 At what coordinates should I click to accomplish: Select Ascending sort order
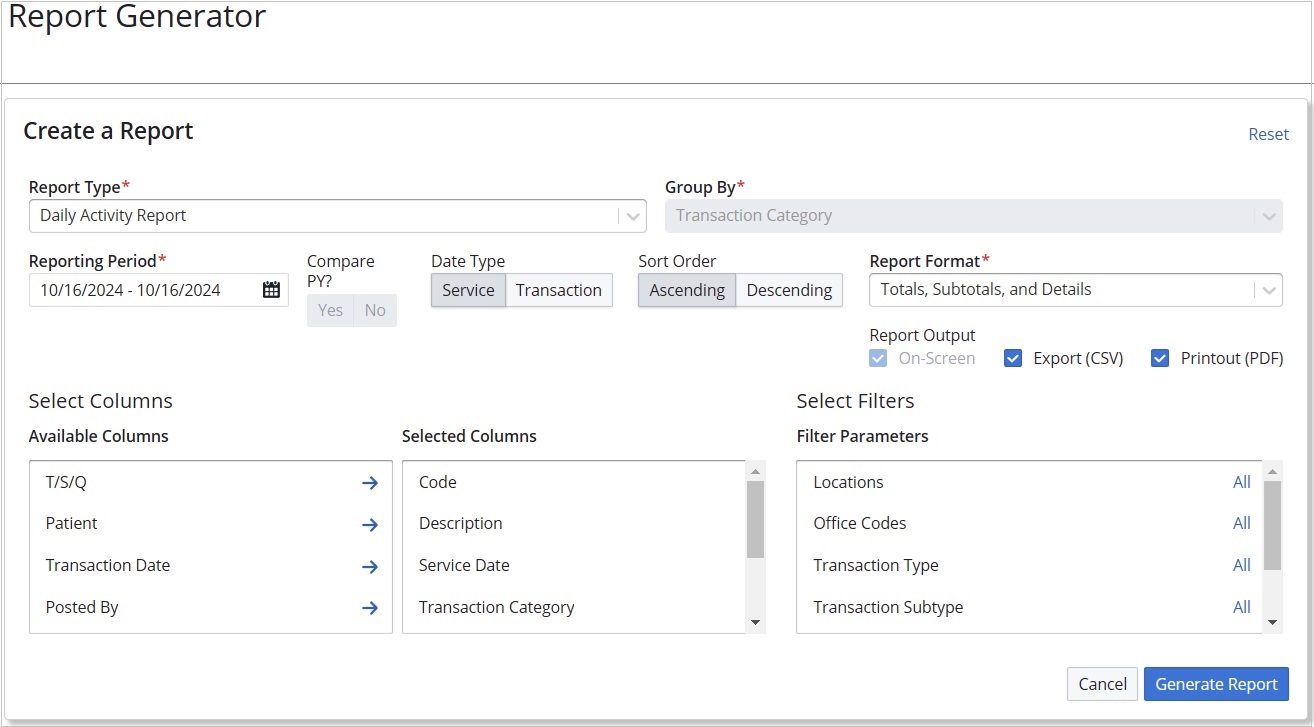pos(687,290)
